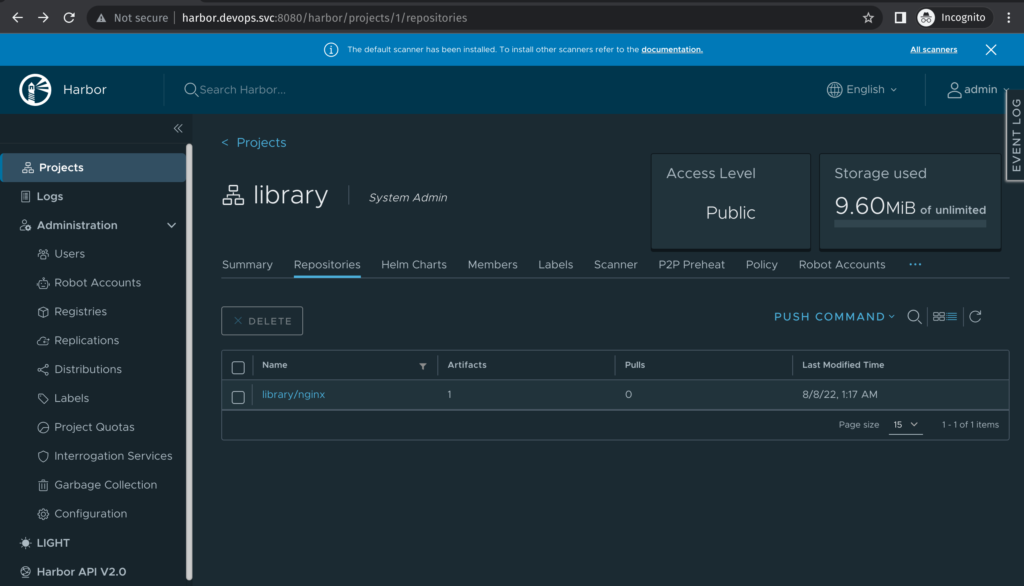The height and width of the screenshot is (586, 1024).
Task: Switch to the Members tab
Action: point(492,265)
